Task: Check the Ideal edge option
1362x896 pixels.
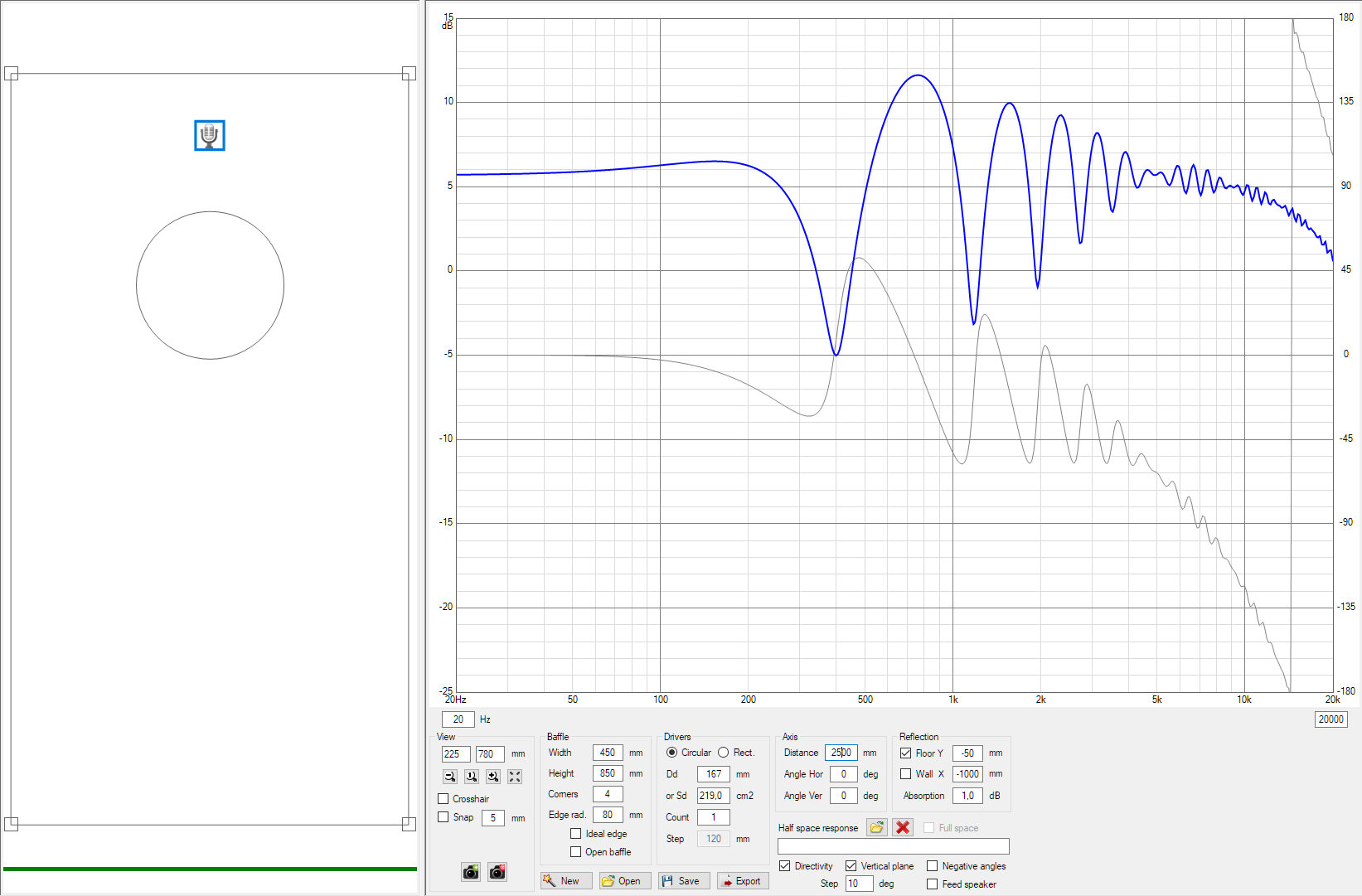Action: pyautogui.click(x=575, y=834)
